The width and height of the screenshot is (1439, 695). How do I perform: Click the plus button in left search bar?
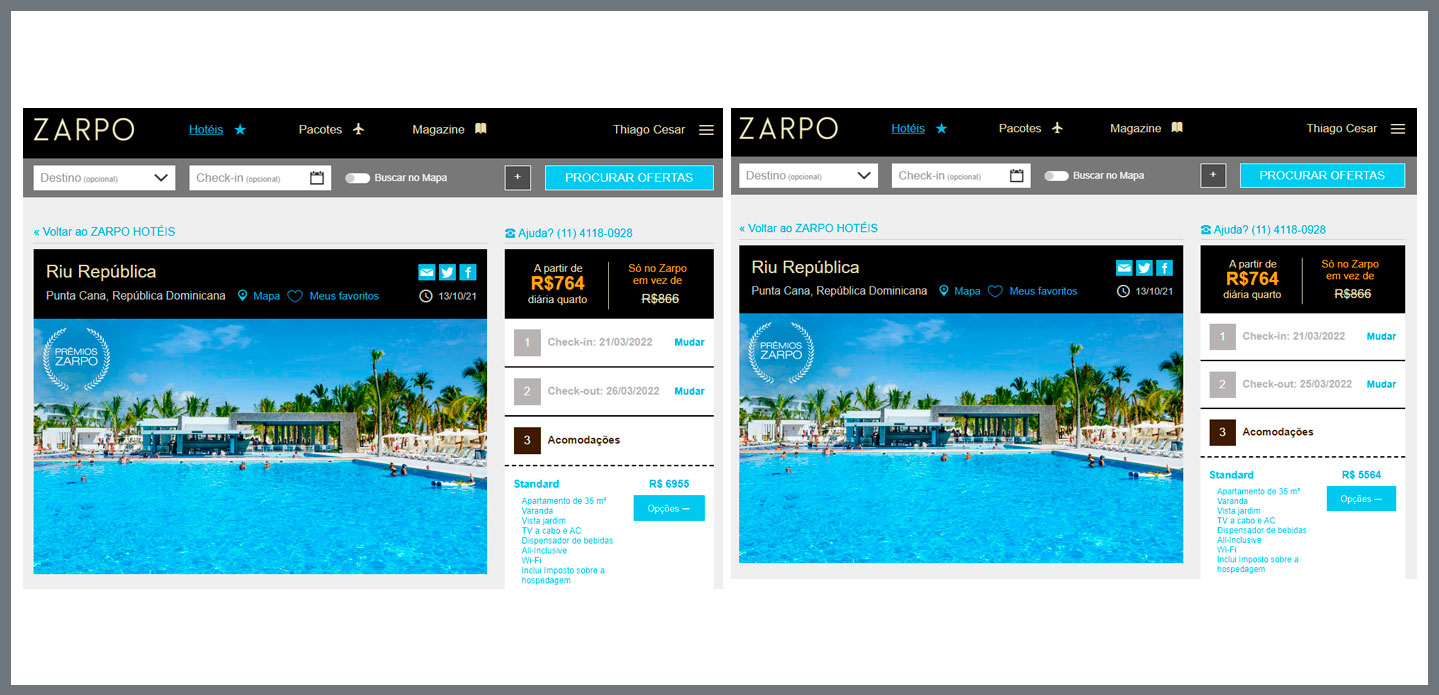click(517, 178)
